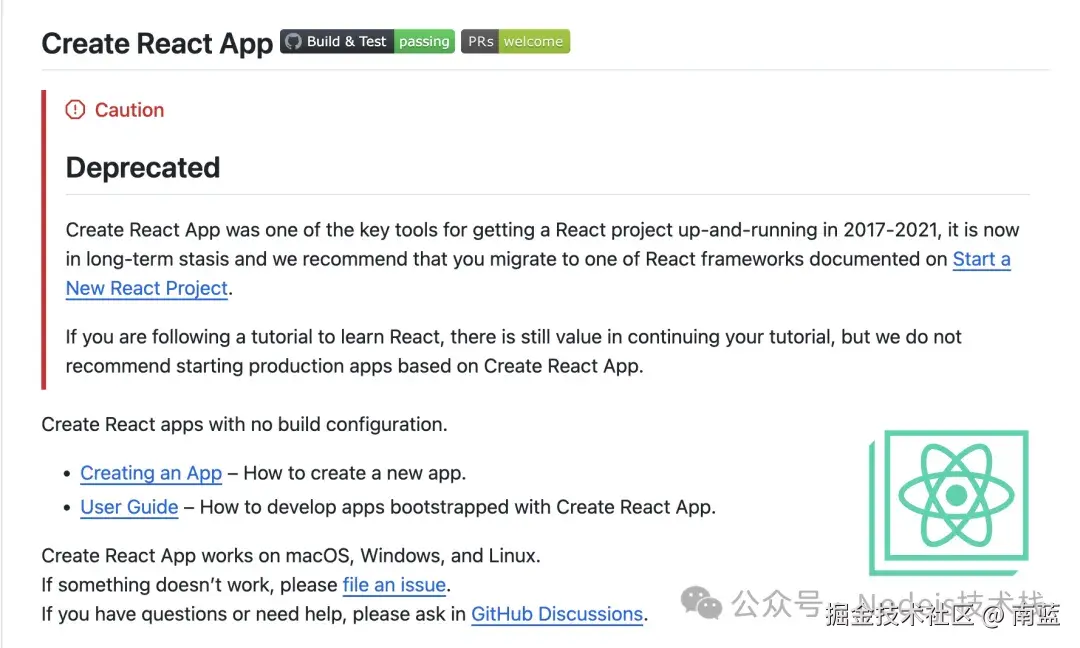Image resolution: width=1080 pixels, height=648 pixels.
Task: Click the red Caution label text
Action: [129, 110]
